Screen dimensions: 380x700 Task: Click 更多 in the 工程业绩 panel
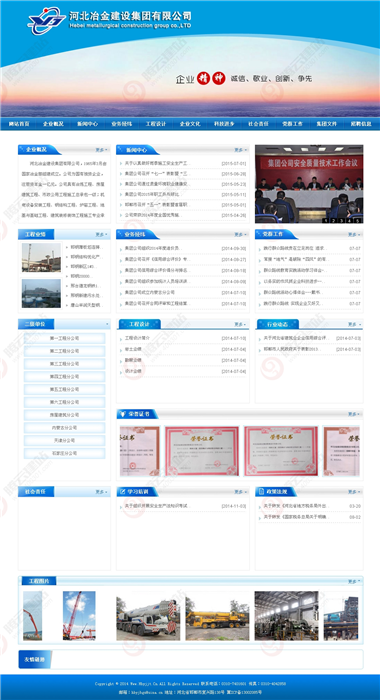click(101, 234)
